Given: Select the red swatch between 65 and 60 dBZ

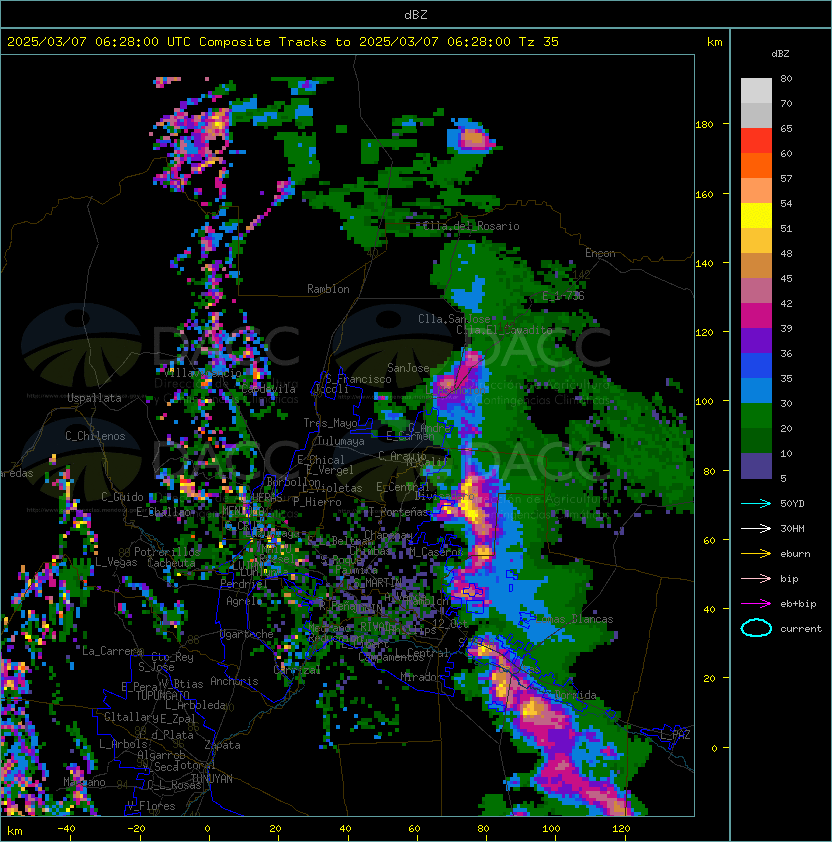Looking at the screenshot, I should (x=756, y=141).
